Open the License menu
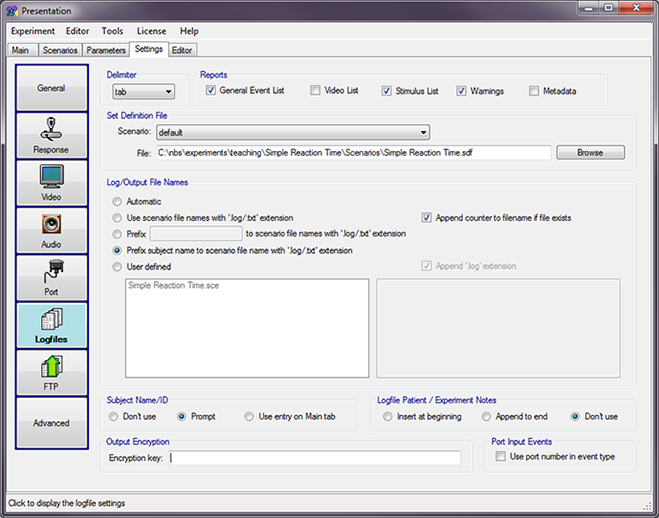Screen dimensions: 659x518 pos(151,31)
